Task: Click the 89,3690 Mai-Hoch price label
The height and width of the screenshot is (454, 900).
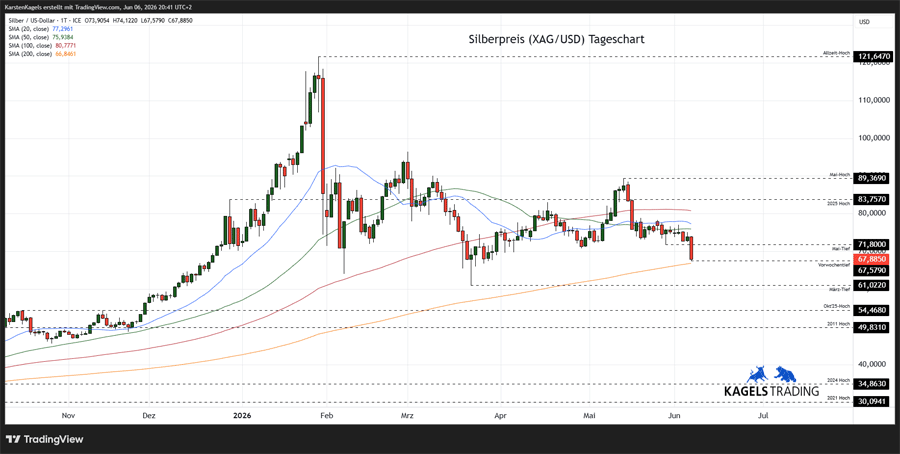Action: [x=874, y=178]
